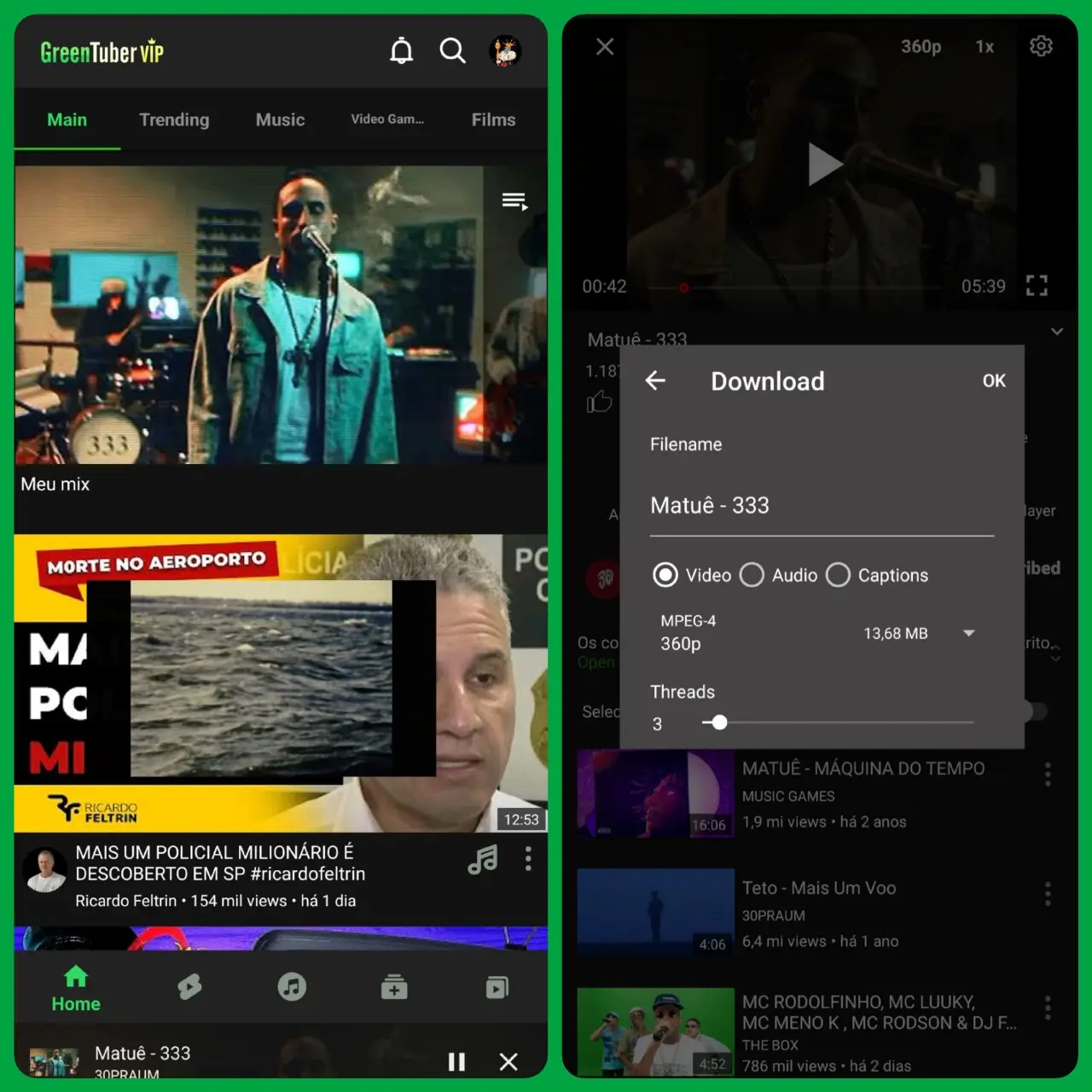Open the Shorts icon in bottom navigation
The height and width of the screenshot is (1092, 1092).
189,987
